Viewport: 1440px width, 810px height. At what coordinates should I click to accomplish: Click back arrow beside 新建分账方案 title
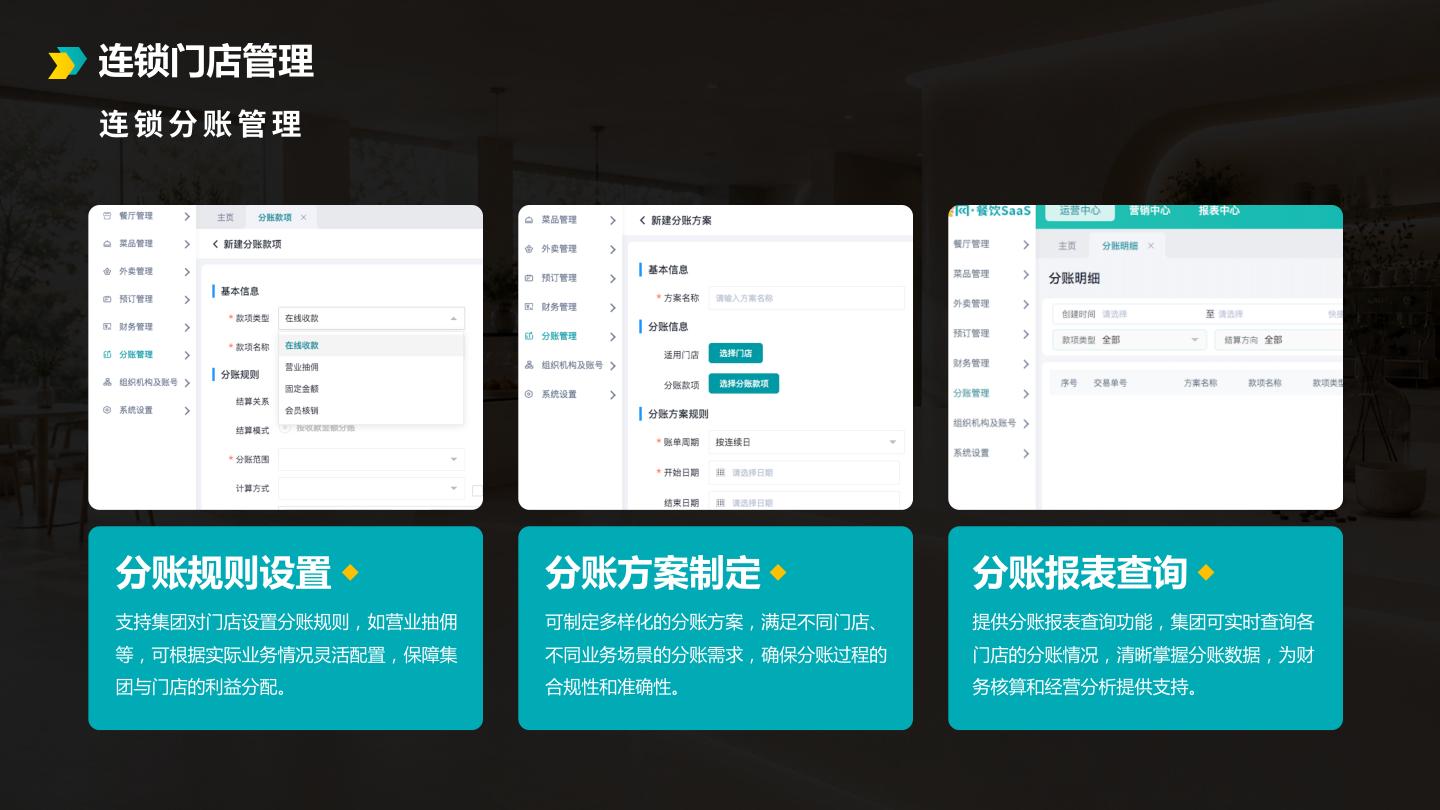point(642,220)
